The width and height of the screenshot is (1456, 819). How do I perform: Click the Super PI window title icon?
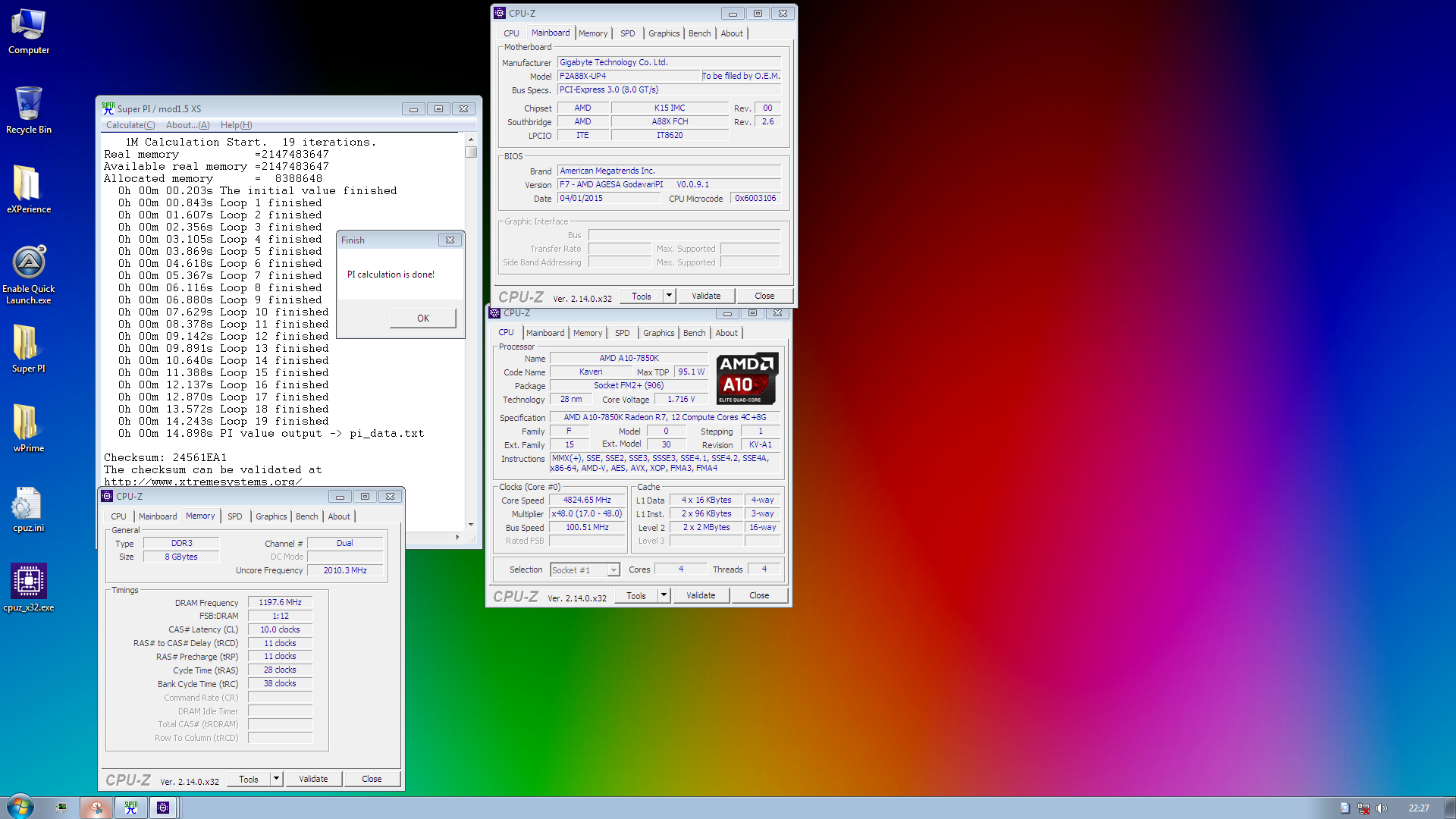tap(108, 108)
